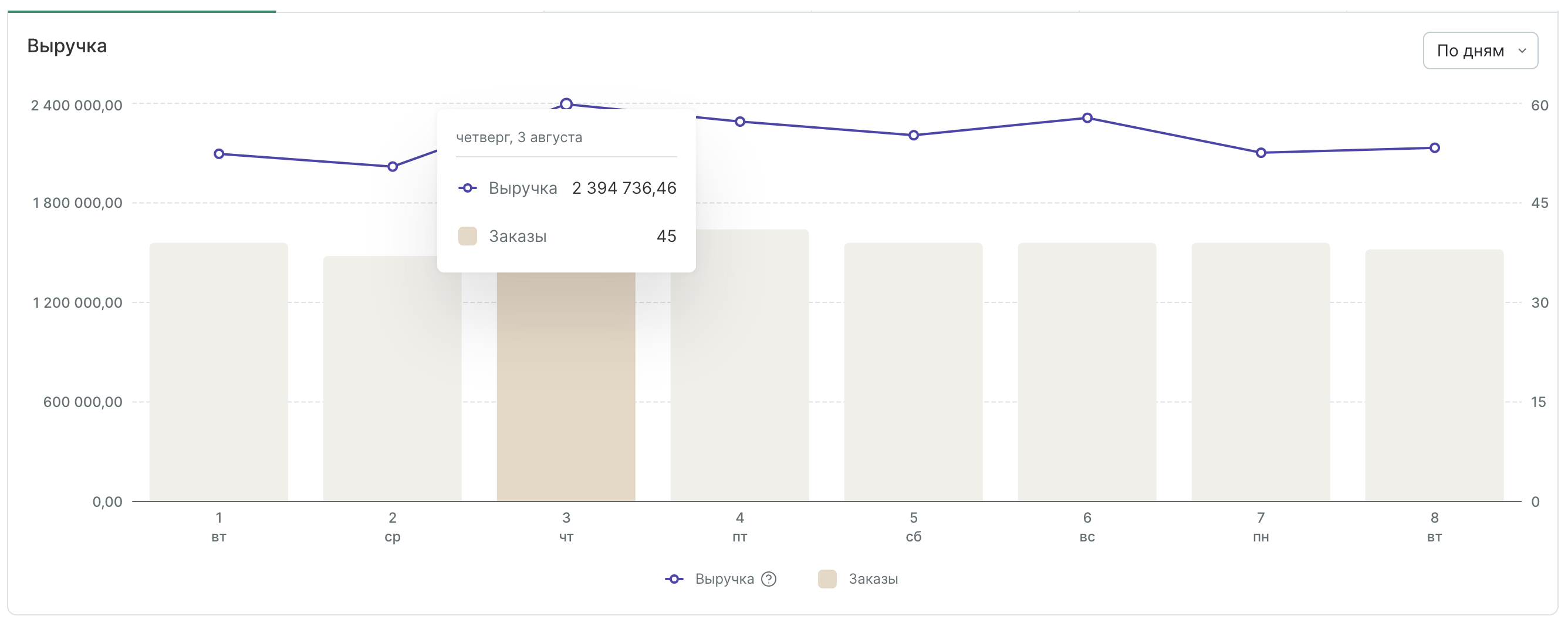Click revenue line point for day 7
The image size is (1568, 626).
tap(1261, 153)
